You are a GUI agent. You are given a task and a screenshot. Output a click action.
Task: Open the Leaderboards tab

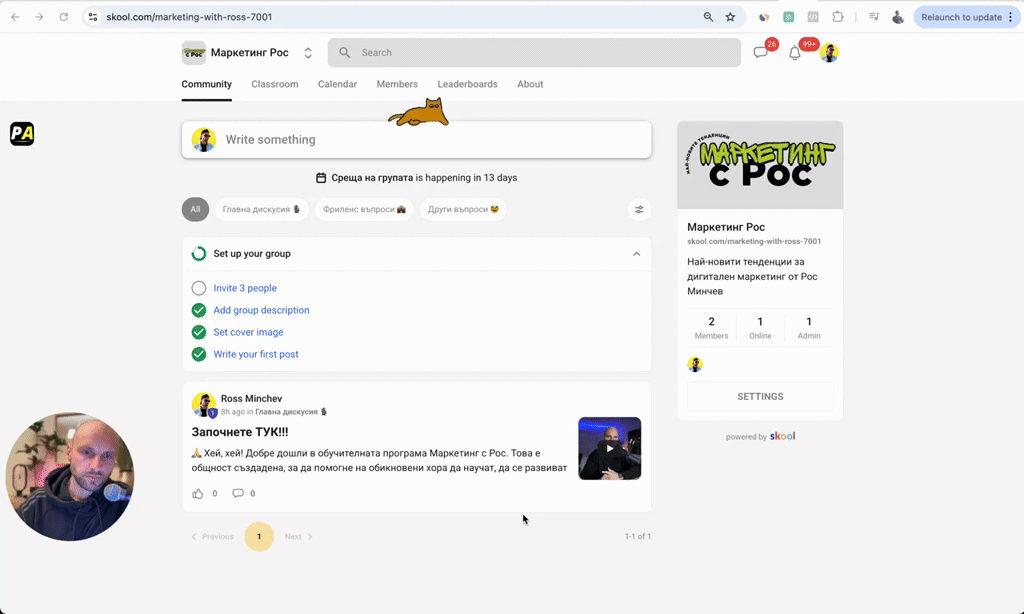click(468, 84)
